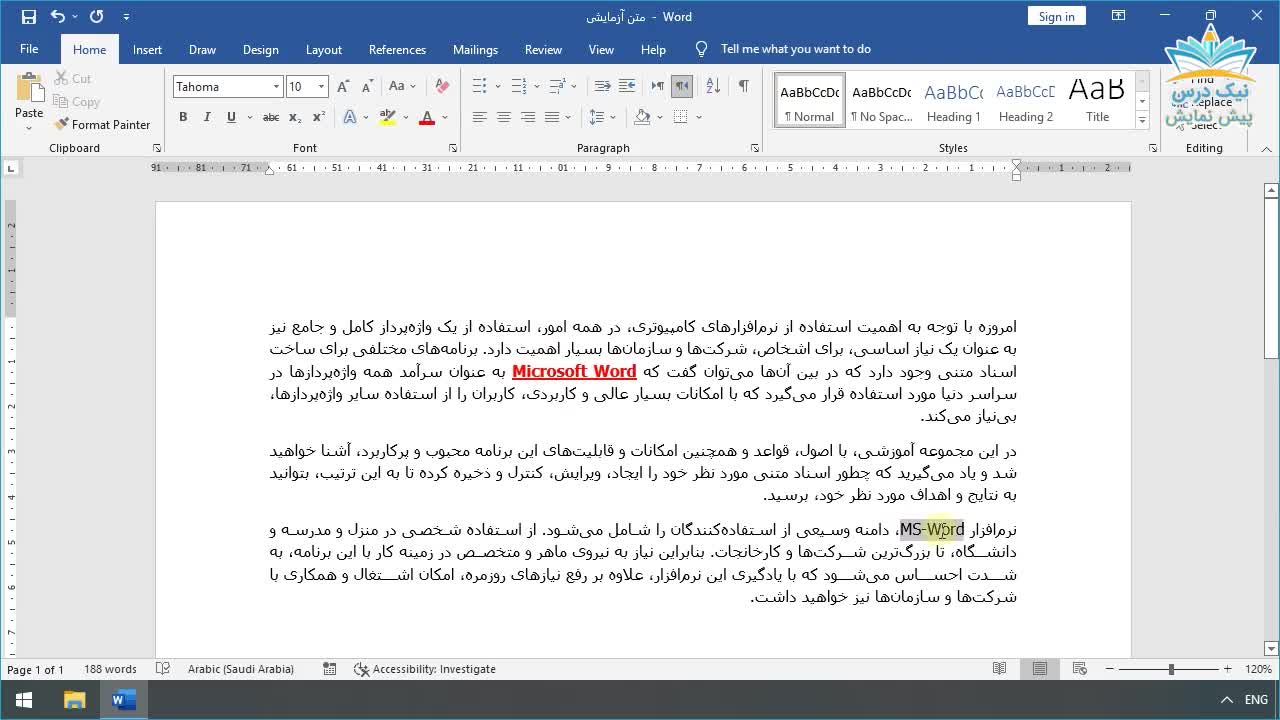Screen dimensions: 1280x720
Task: Center align the paragraph
Action: click(x=504, y=118)
